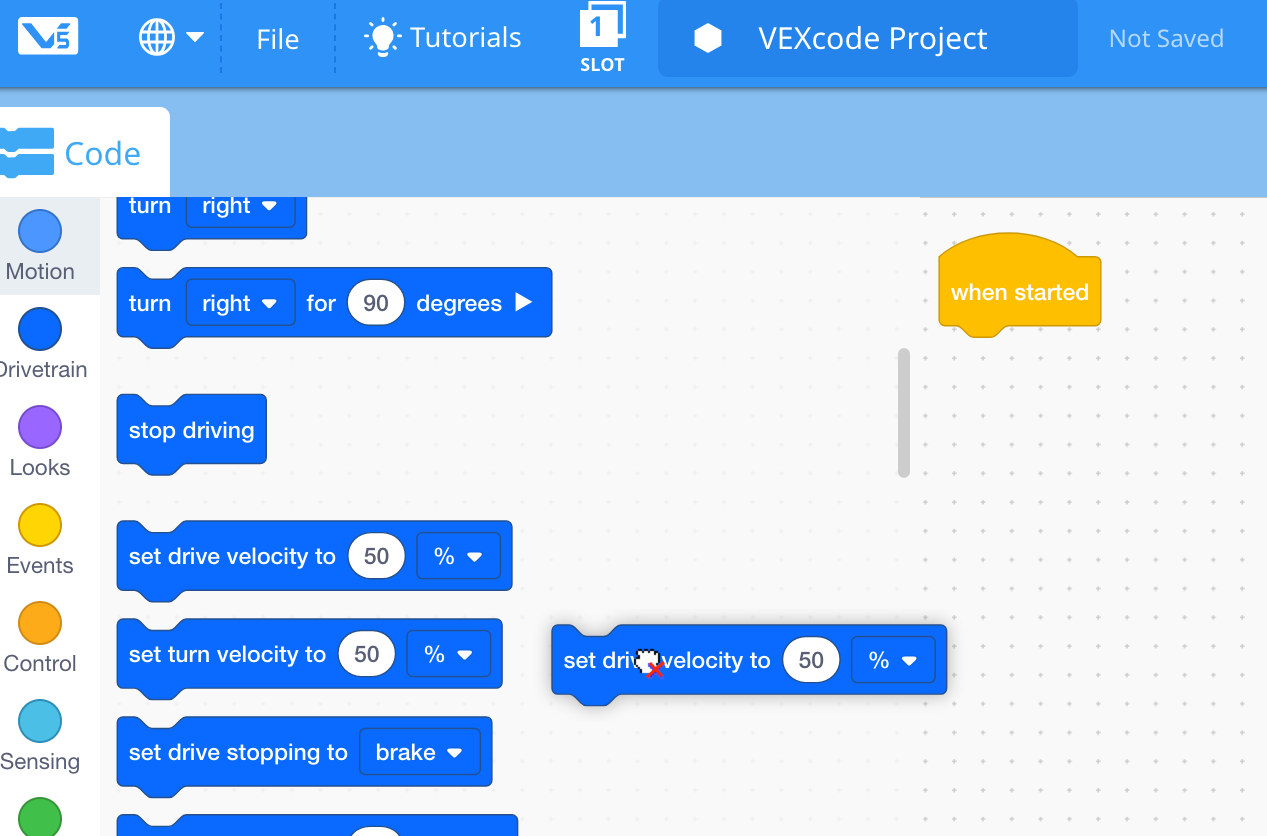Select the Drivetrain category circle
The width and height of the screenshot is (1267, 836).
click(40, 329)
